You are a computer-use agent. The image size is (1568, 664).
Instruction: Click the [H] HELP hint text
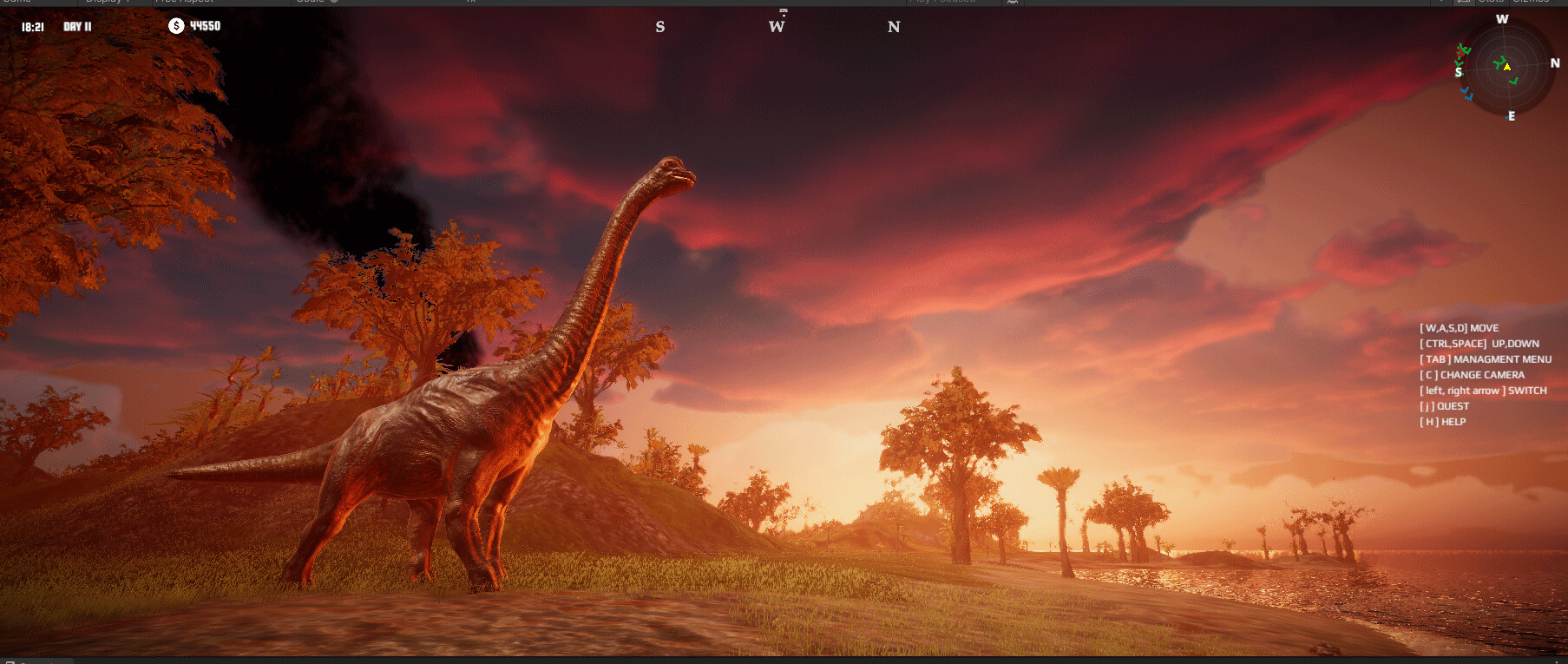click(1442, 422)
